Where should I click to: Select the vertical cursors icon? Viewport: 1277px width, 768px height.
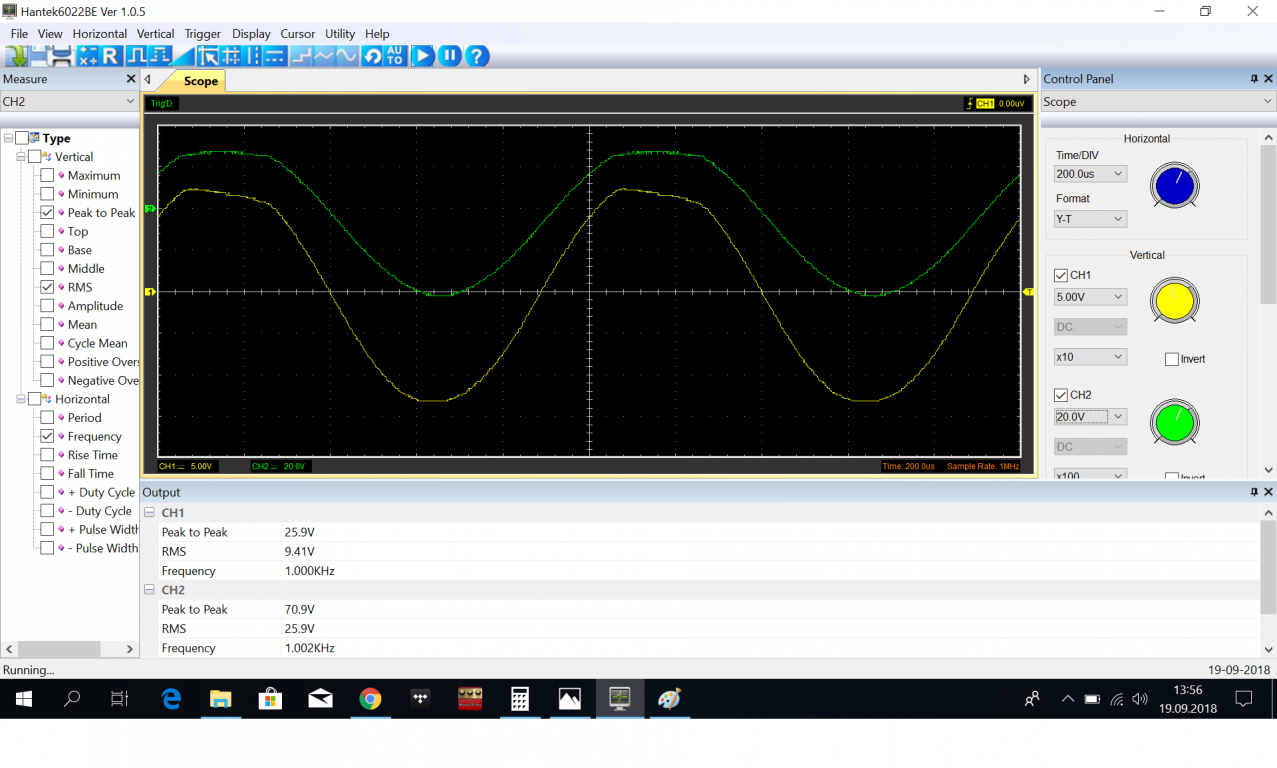point(252,56)
